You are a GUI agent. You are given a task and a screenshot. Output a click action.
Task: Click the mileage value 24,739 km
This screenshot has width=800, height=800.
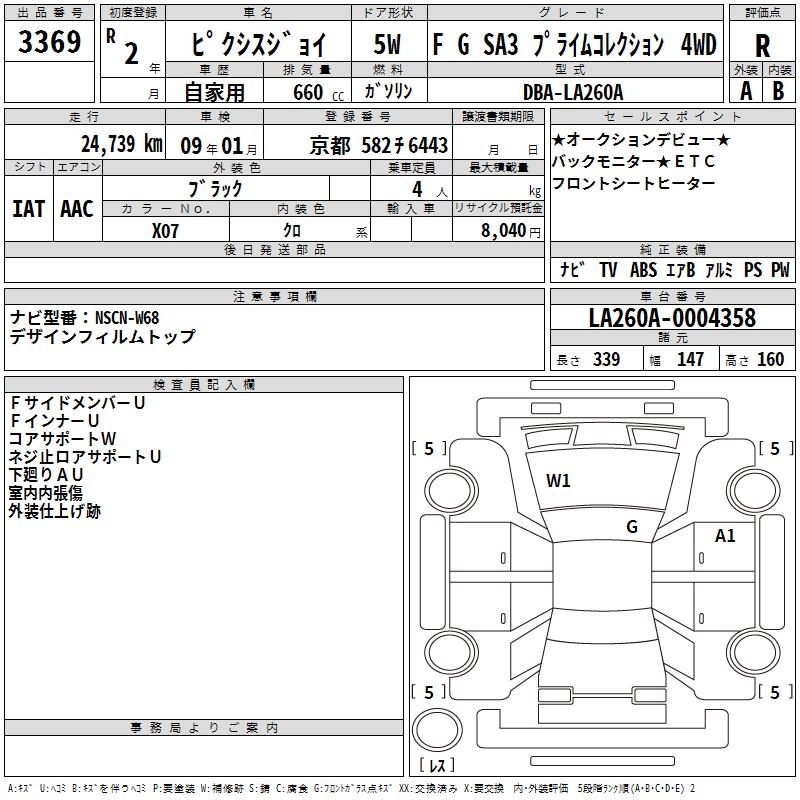122,144
